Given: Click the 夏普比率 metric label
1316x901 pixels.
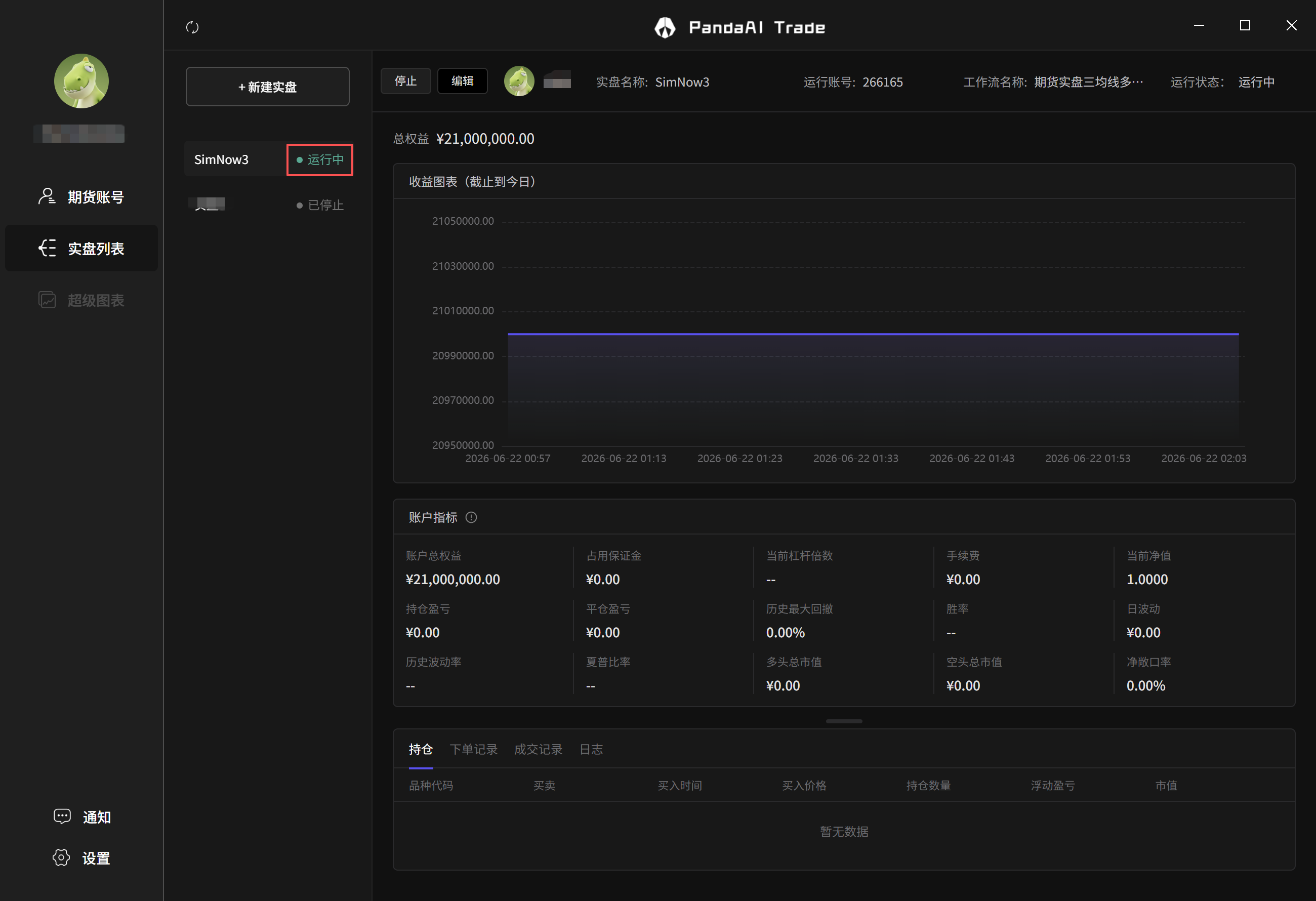Looking at the screenshot, I should (x=608, y=662).
